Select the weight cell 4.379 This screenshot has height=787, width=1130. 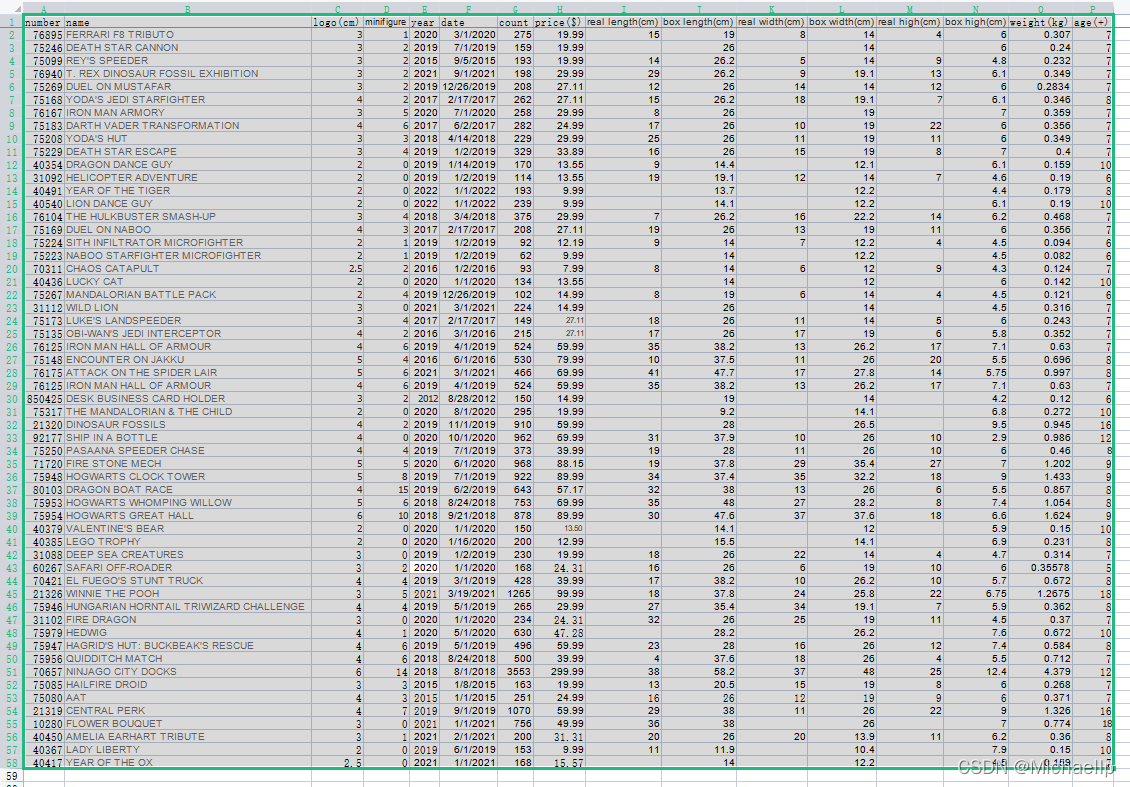click(1040, 672)
